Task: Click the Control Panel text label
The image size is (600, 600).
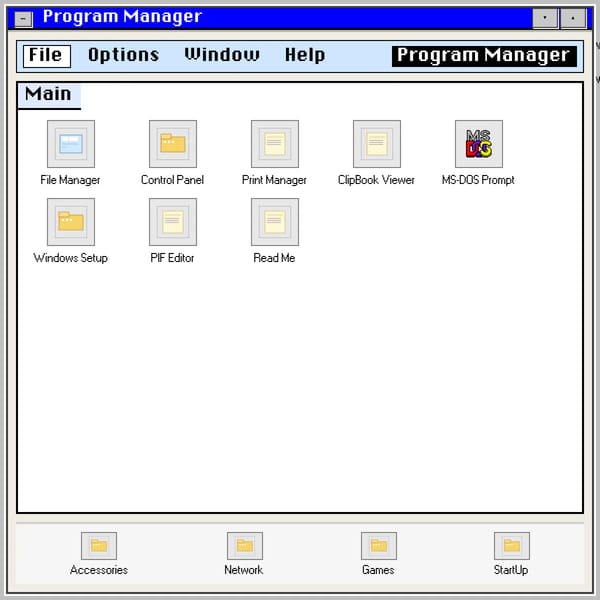Action: point(173,180)
